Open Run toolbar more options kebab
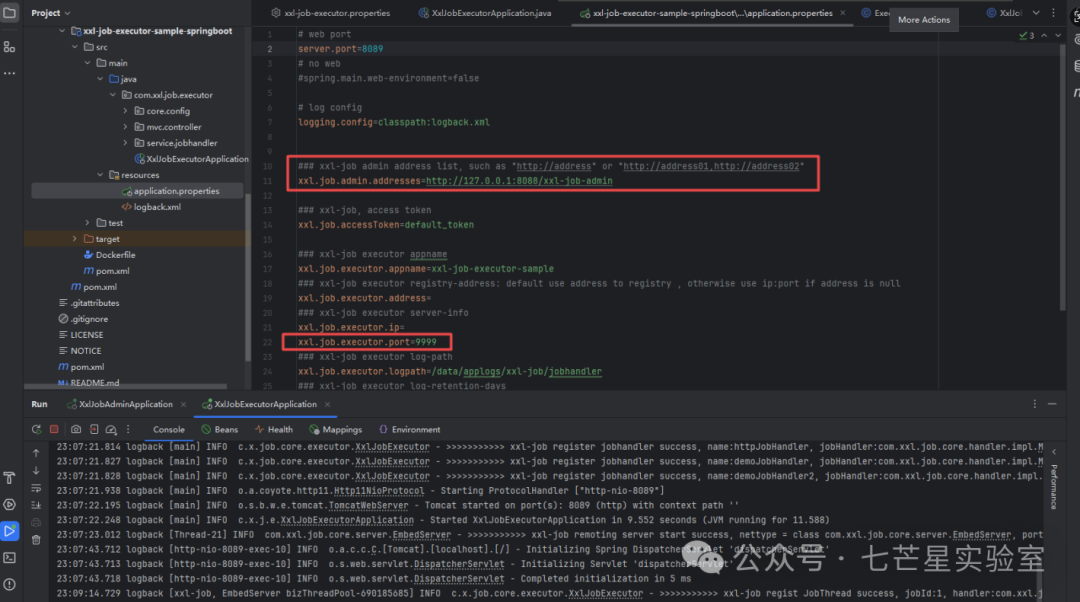Image resolution: width=1080 pixels, height=602 pixels. 128,429
